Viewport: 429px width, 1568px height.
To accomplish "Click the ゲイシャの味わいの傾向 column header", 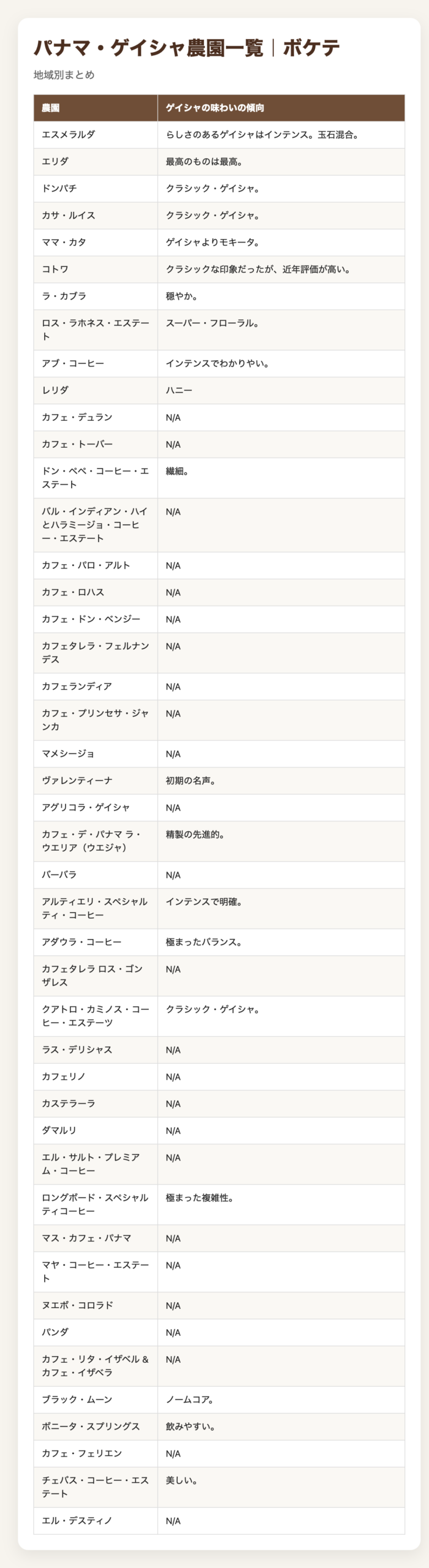I will click(214, 108).
